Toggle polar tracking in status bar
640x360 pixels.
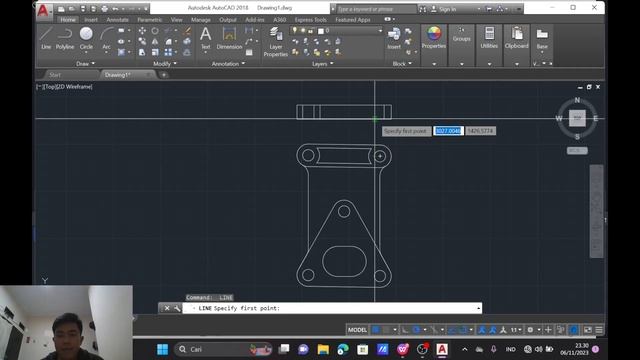[416, 330]
